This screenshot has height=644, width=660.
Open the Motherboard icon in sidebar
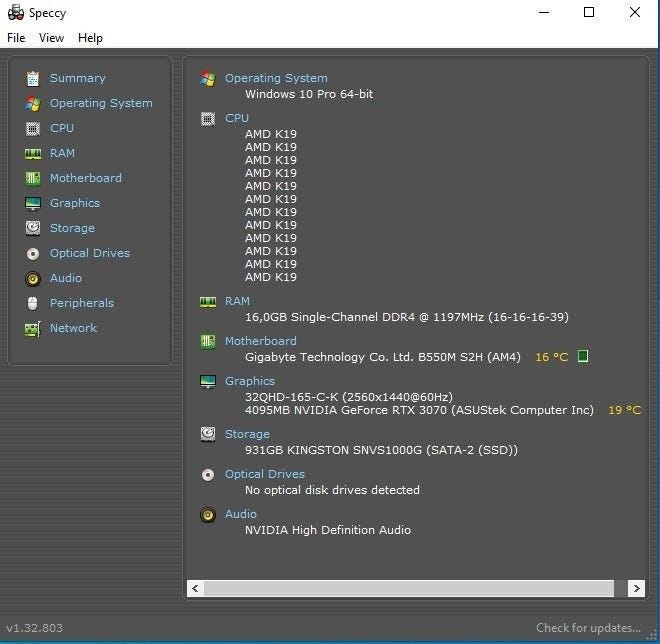coord(33,178)
